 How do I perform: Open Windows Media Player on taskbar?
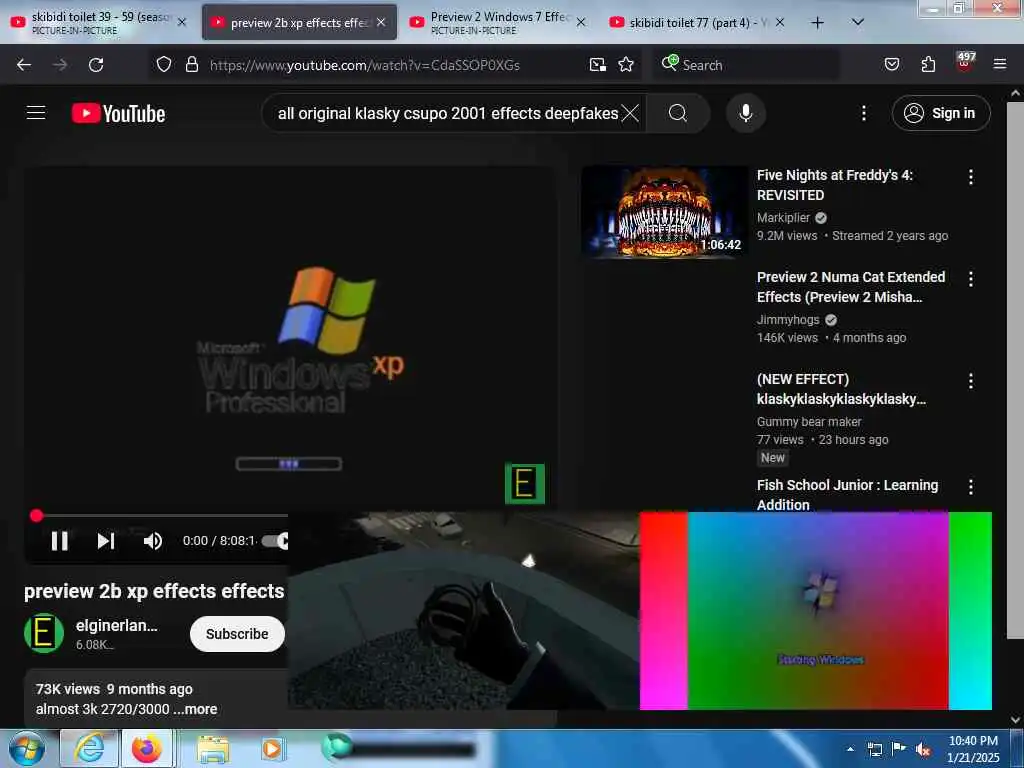(272, 749)
